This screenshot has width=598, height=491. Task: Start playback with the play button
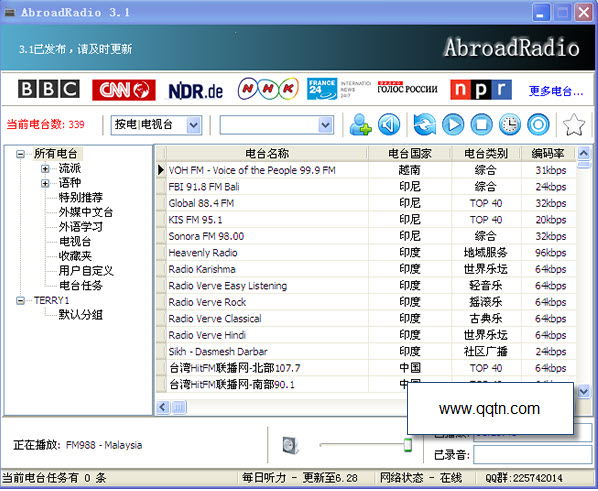[x=453, y=124]
